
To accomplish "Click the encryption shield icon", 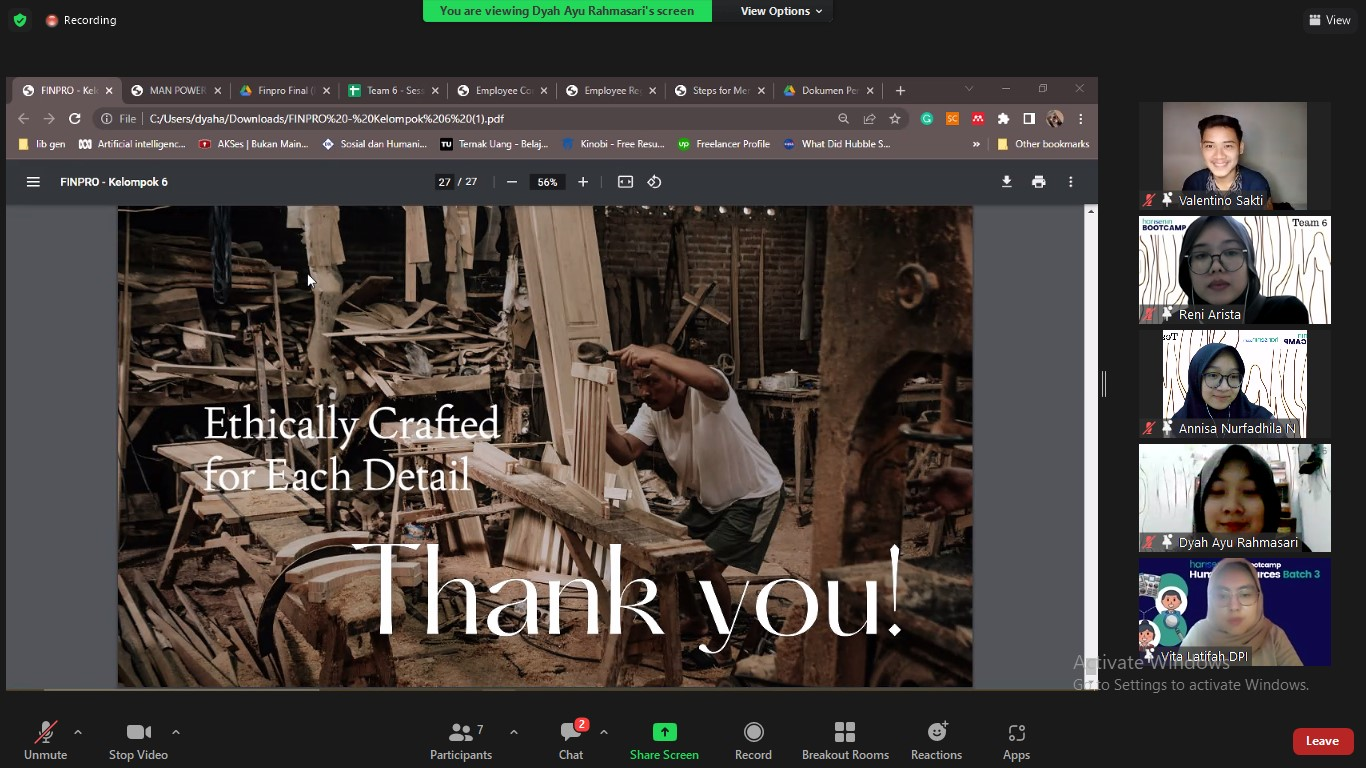I will pyautogui.click(x=20, y=20).
